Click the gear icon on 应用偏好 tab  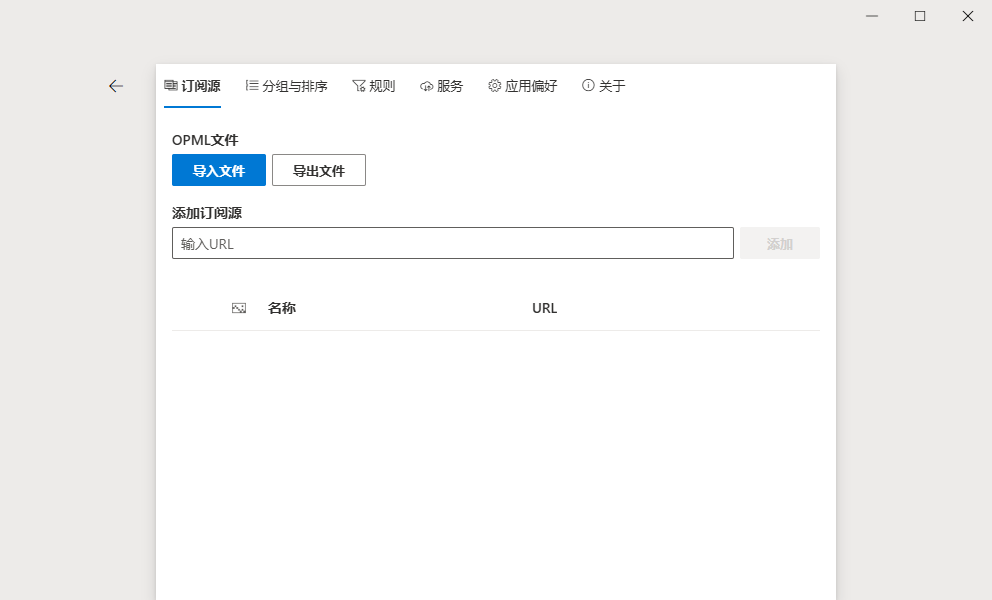pos(493,85)
